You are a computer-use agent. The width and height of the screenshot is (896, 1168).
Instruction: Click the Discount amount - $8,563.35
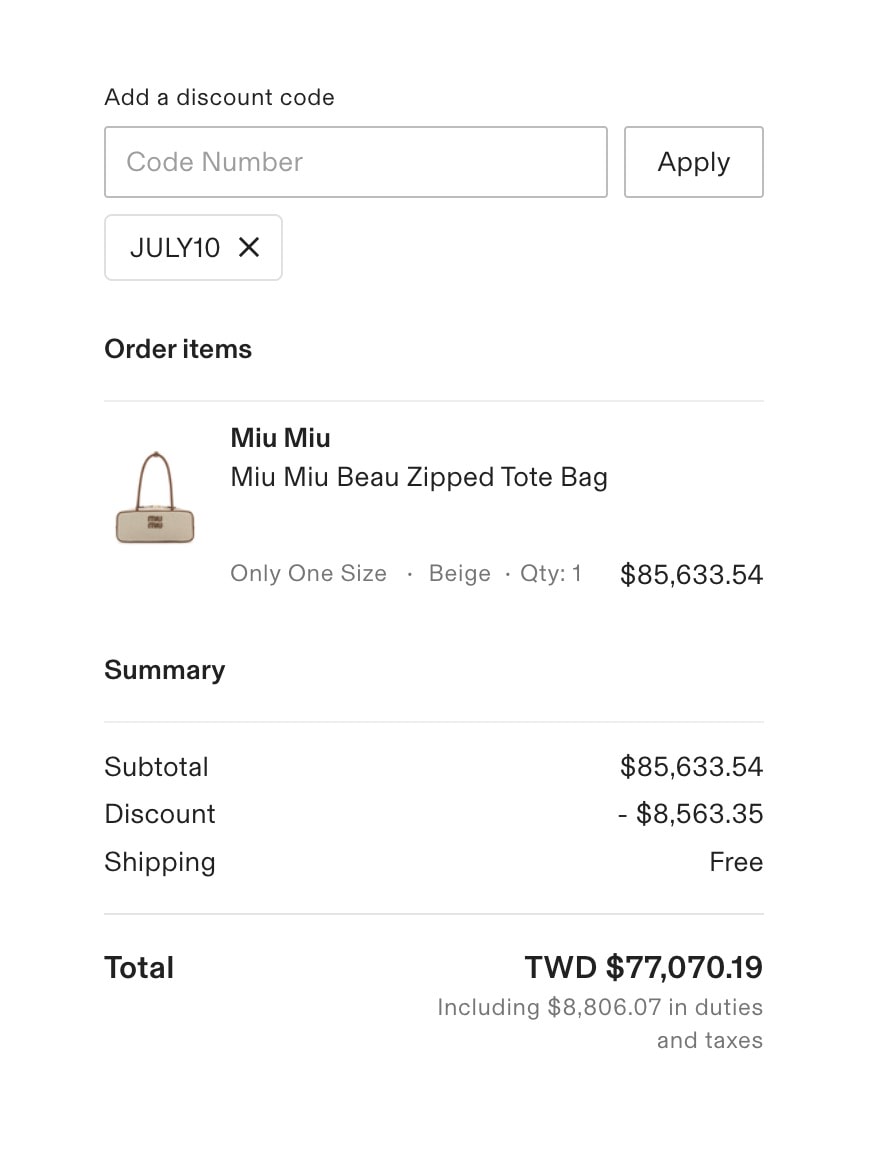point(690,813)
